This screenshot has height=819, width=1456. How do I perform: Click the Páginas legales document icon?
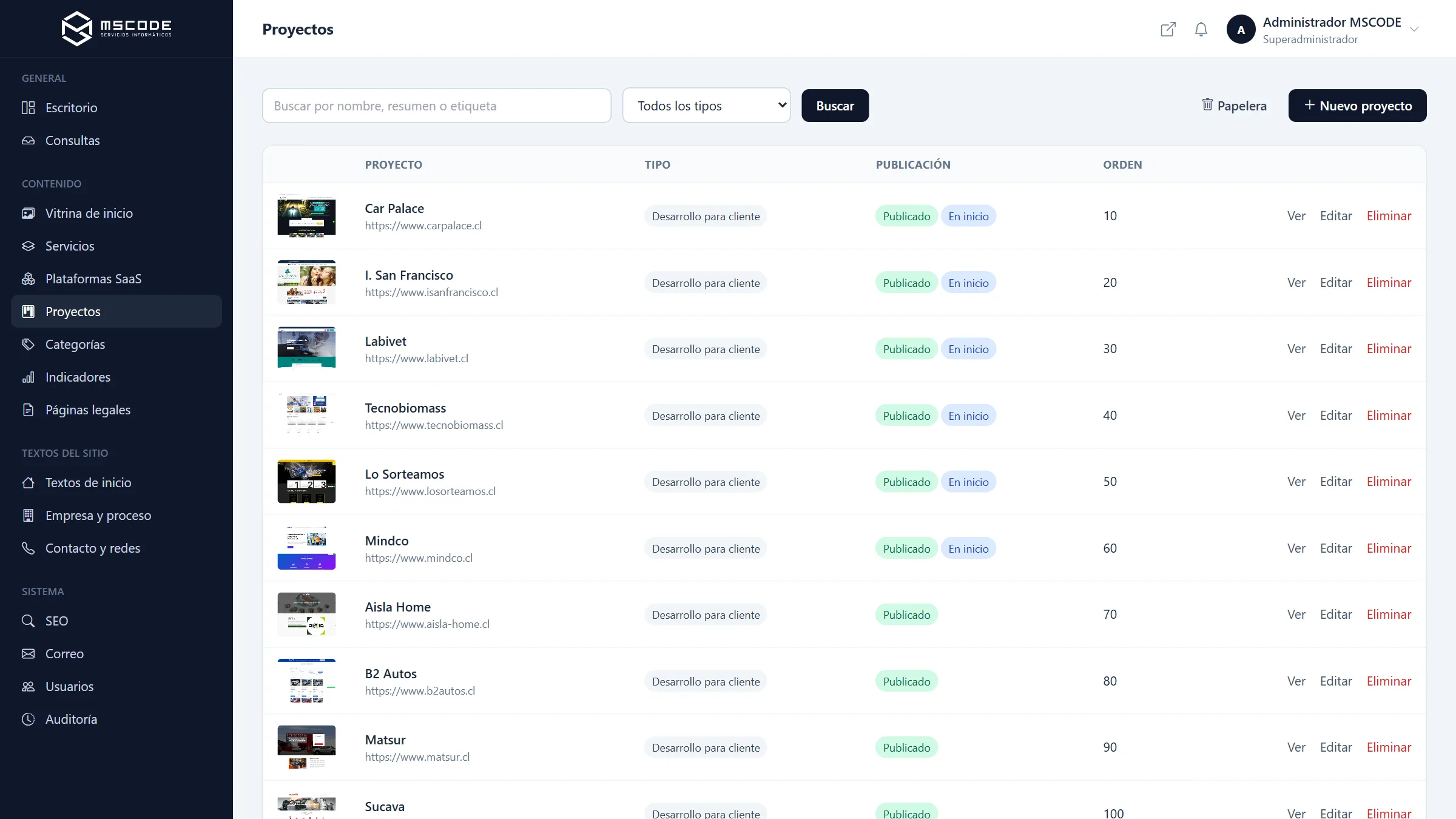29,409
